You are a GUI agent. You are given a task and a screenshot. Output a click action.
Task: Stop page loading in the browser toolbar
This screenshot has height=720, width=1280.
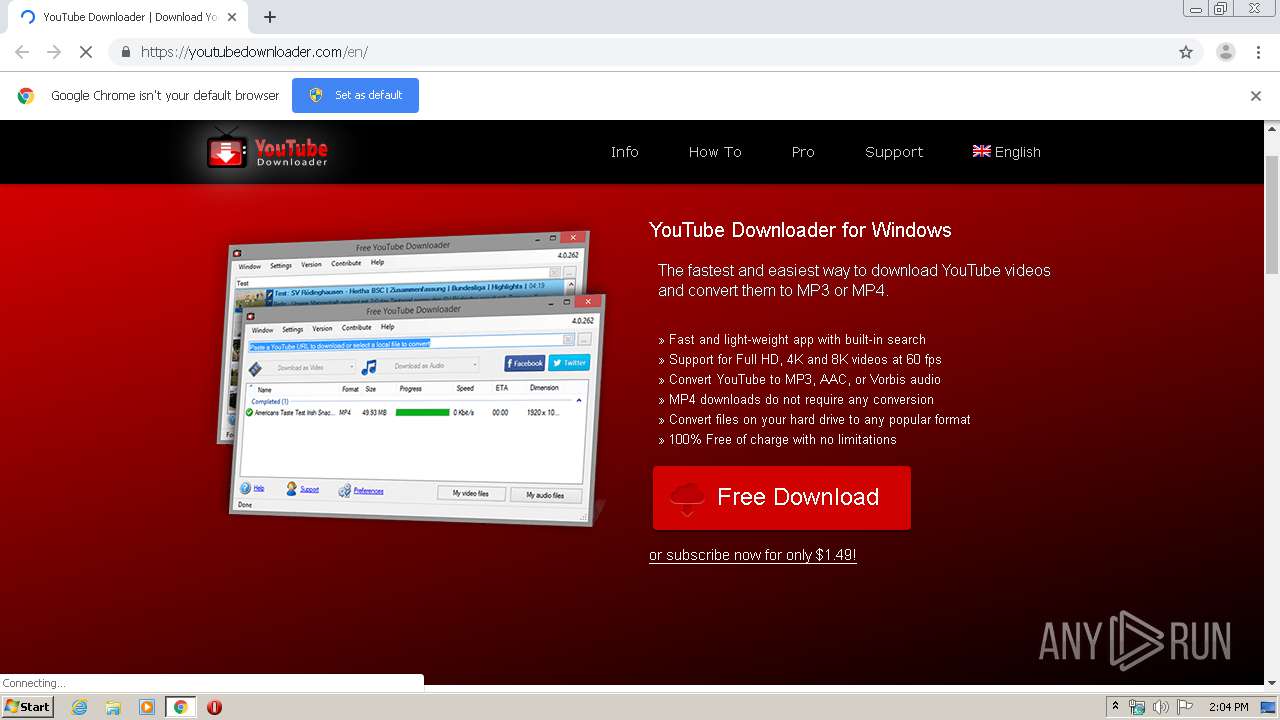tap(86, 52)
